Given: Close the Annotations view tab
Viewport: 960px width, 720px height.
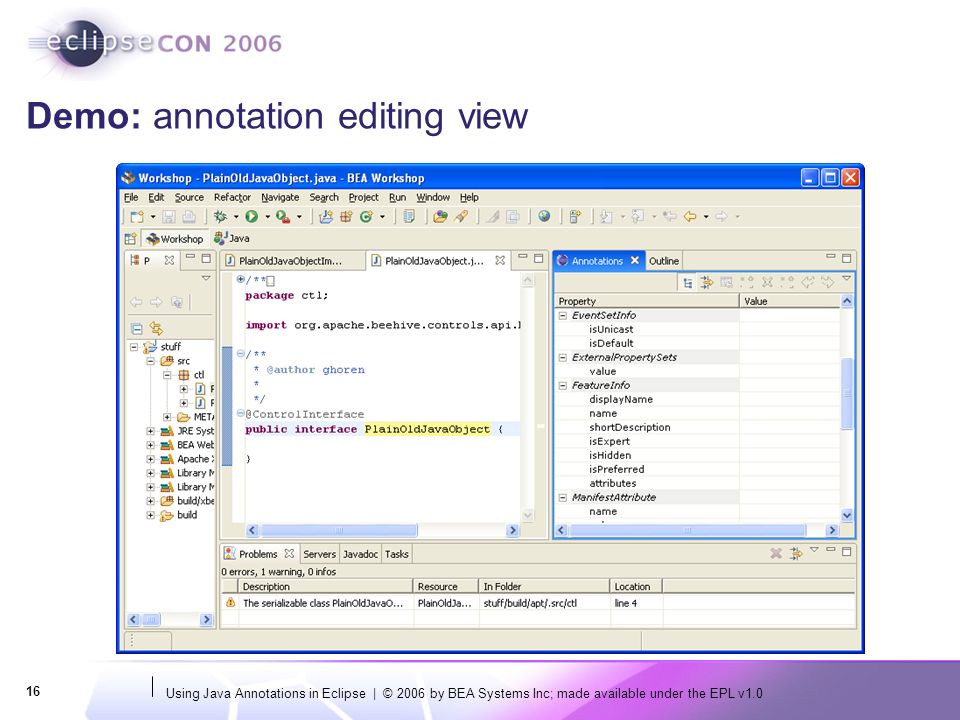Looking at the screenshot, I should [x=635, y=260].
